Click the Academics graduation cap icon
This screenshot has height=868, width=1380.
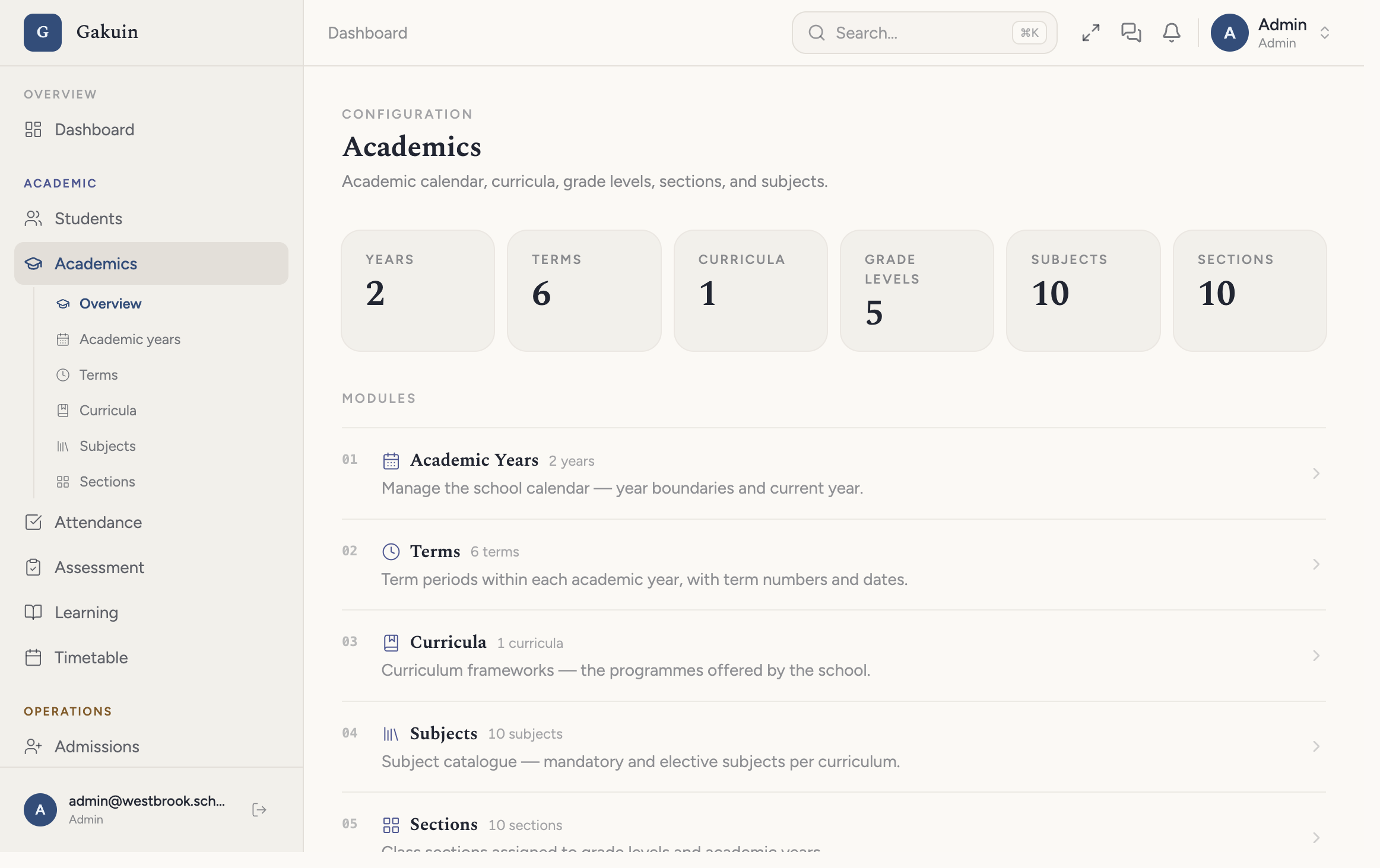[x=33, y=263]
